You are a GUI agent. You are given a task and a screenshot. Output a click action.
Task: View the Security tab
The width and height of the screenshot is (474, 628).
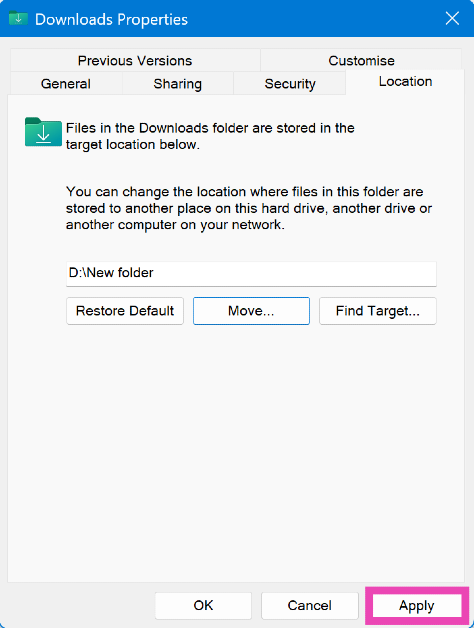point(290,84)
